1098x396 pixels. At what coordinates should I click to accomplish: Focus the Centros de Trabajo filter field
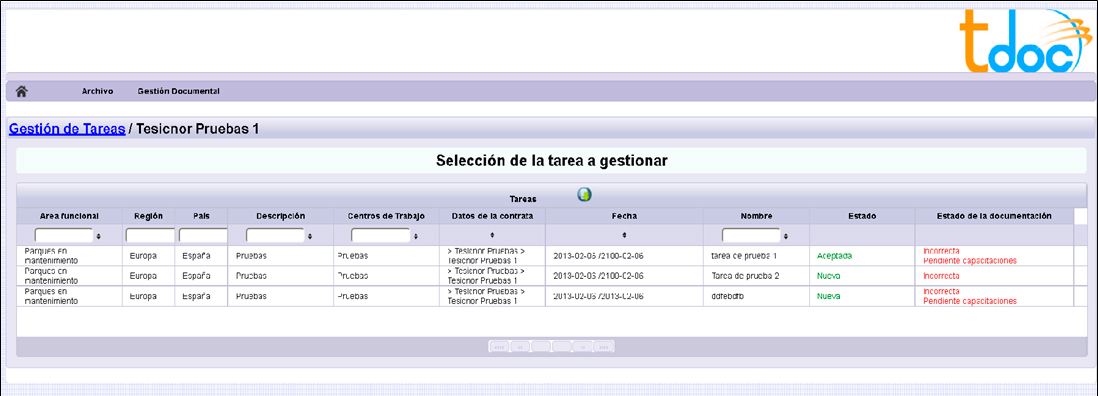381,236
